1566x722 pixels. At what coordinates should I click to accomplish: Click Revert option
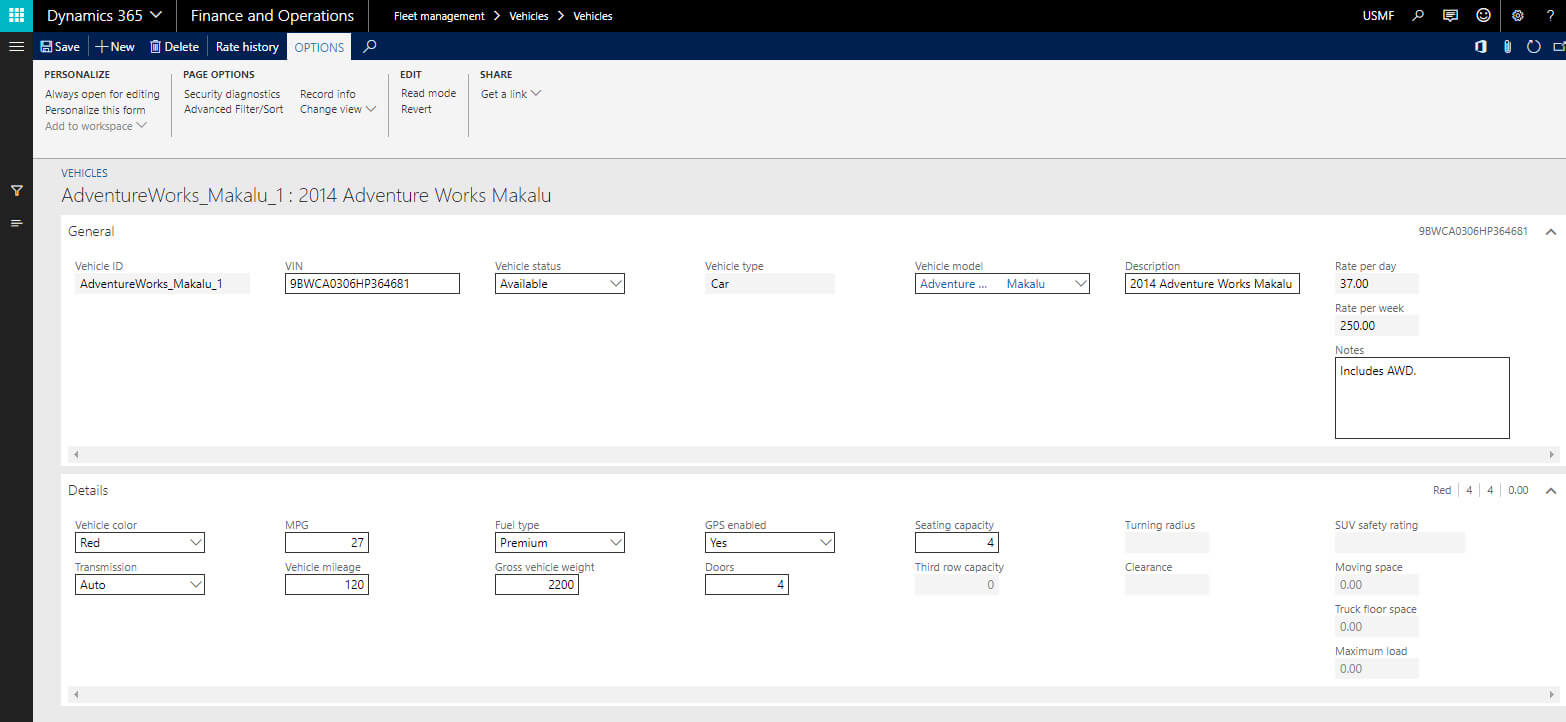416,109
